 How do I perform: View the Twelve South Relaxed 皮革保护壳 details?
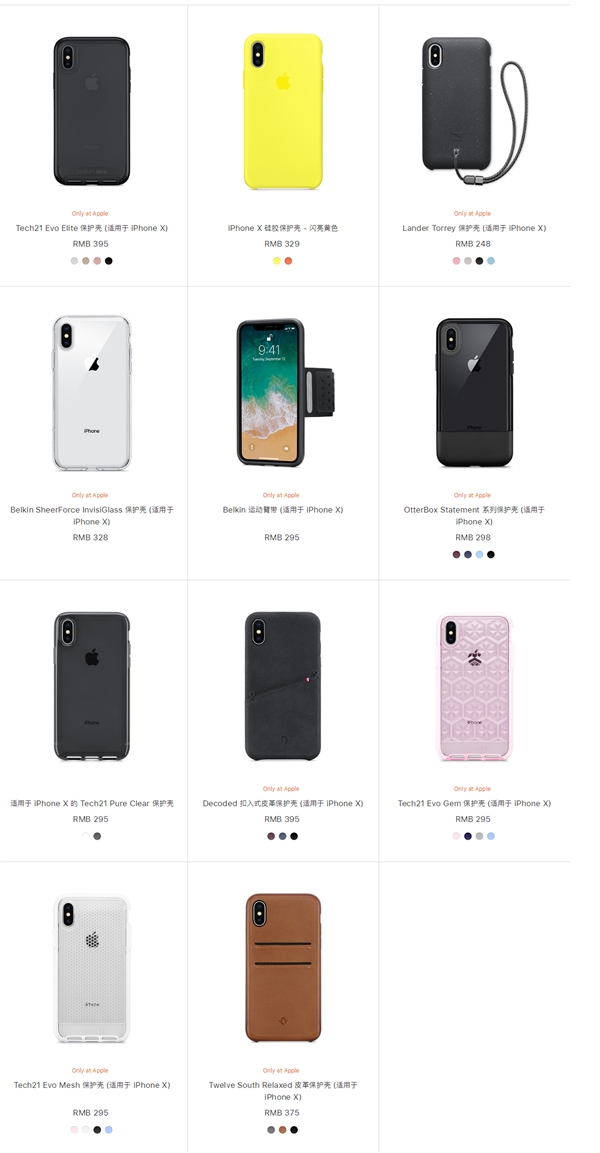point(282,1091)
